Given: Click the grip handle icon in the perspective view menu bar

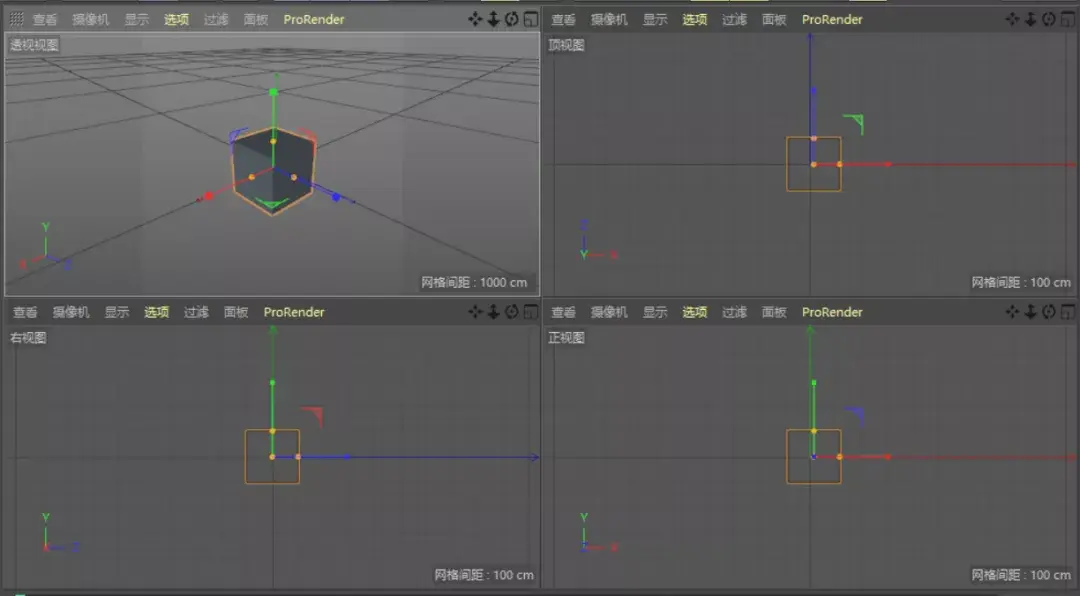Looking at the screenshot, I should pyautogui.click(x=17, y=19).
